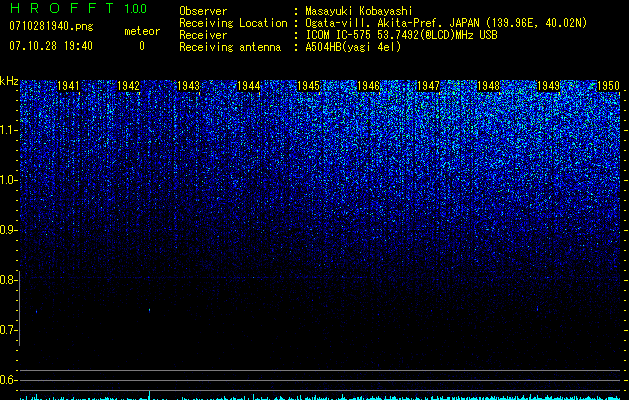This screenshot has width=629, height=400.
Task: Click the A504HB(yagi 4el) antenna text
Action: coord(353,47)
